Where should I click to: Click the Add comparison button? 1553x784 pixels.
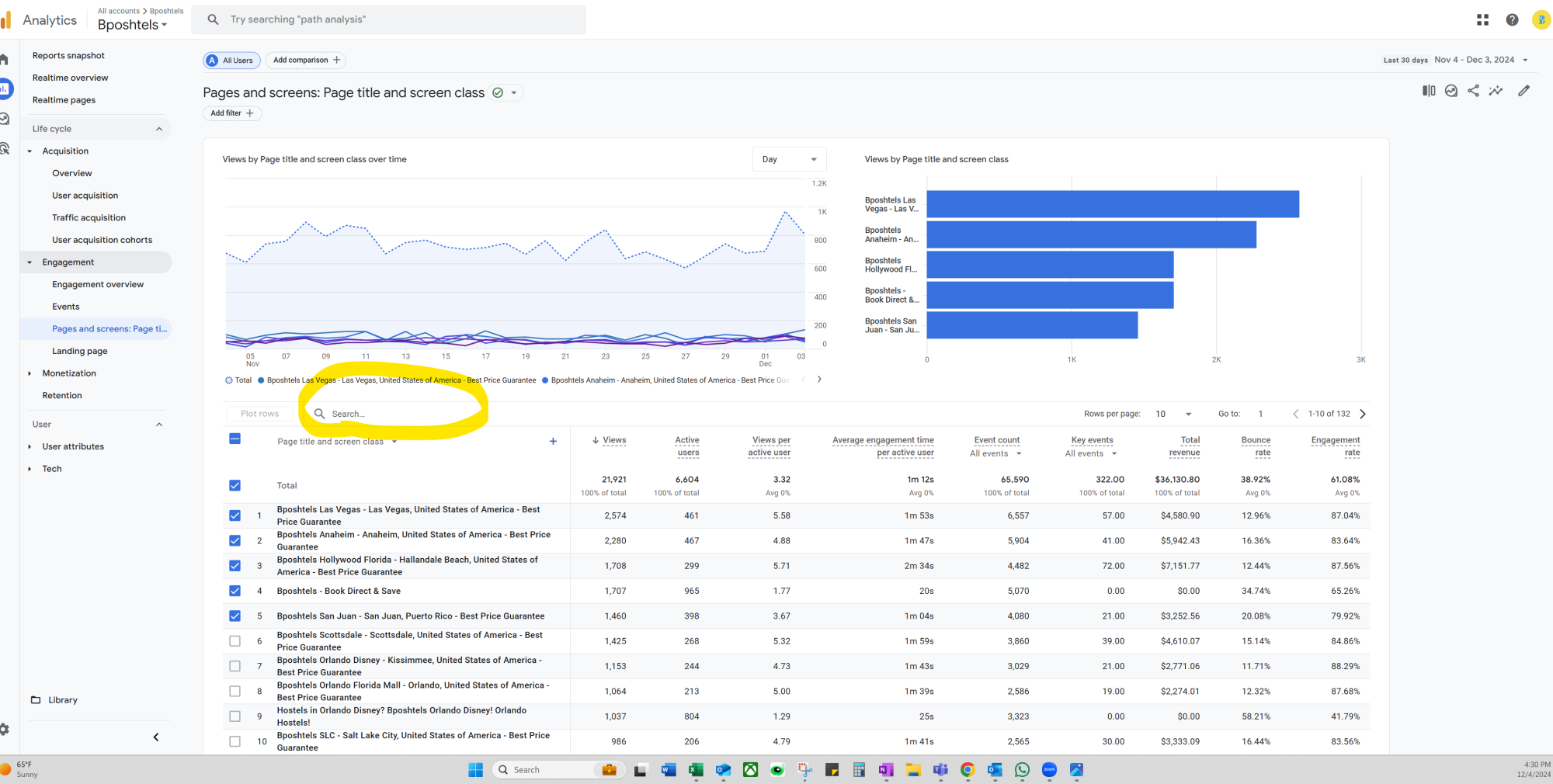tap(306, 61)
